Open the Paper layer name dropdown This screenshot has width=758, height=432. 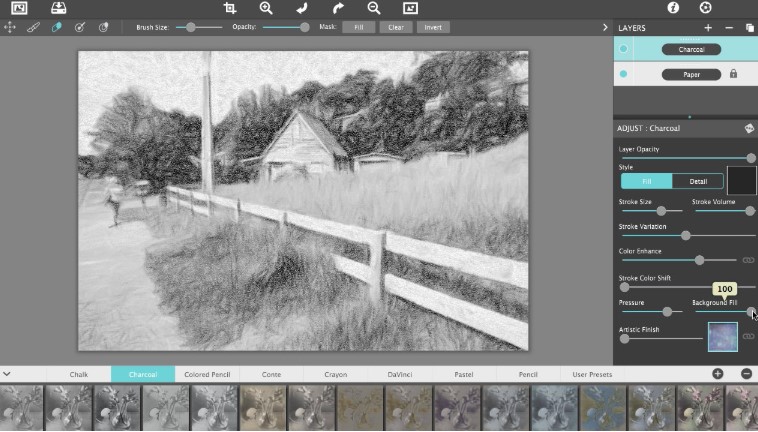(x=691, y=74)
